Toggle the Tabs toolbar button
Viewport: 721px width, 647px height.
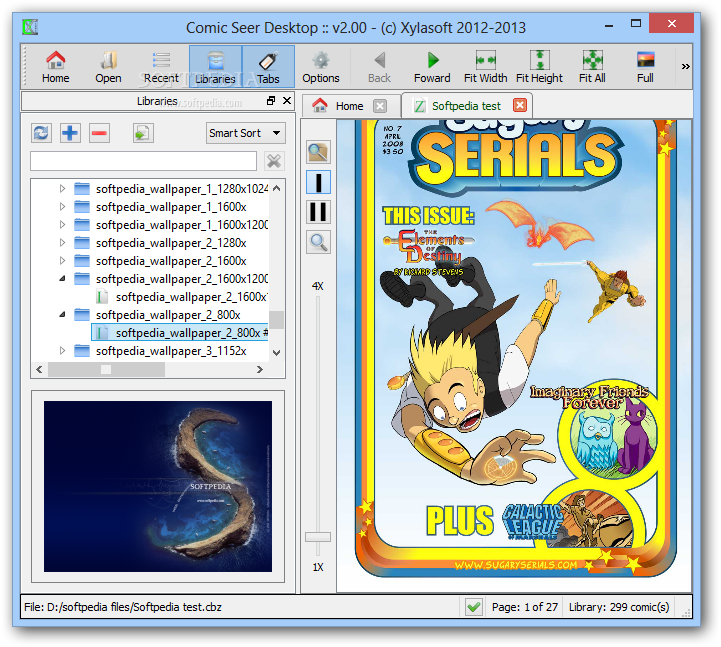(x=268, y=67)
